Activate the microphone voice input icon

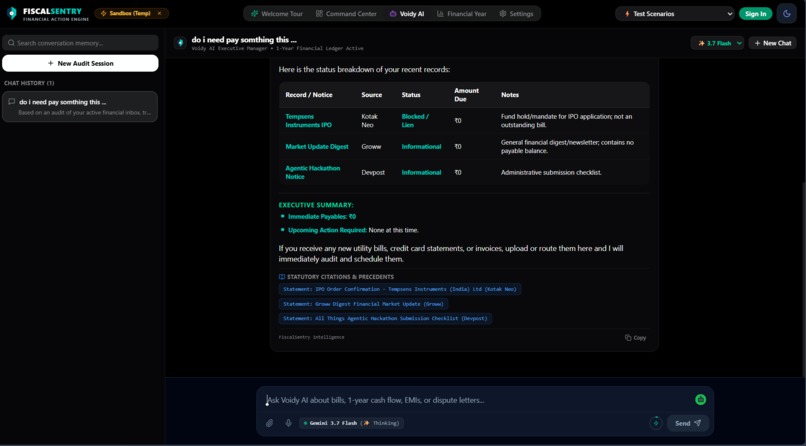tap(288, 423)
